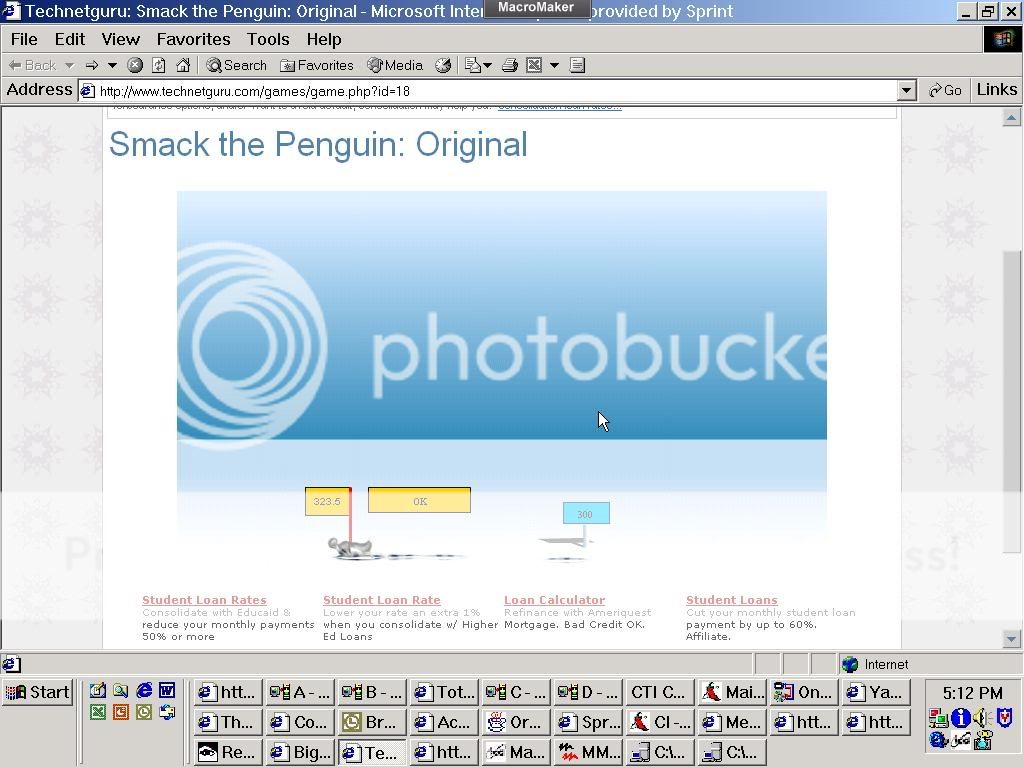This screenshot has width=1024, height=768.
Task: Click the Discuss toolbar icon
Action: coord(577,65)
